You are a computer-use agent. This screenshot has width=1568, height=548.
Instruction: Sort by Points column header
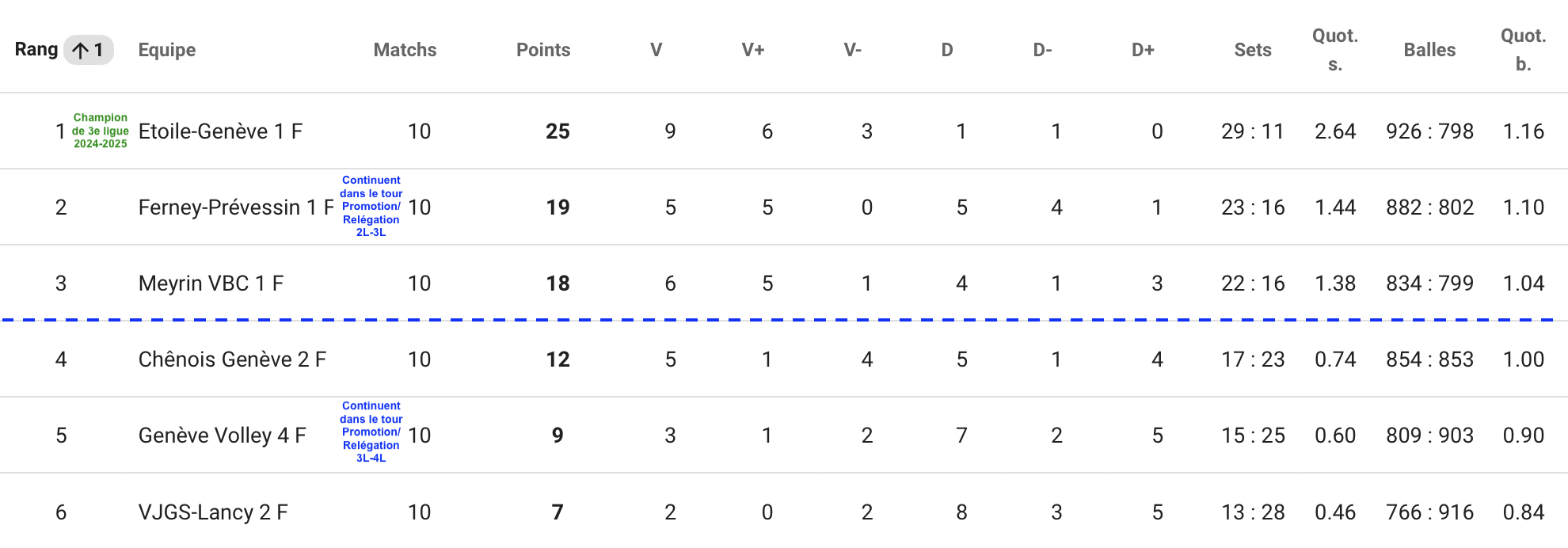[543, 50]
